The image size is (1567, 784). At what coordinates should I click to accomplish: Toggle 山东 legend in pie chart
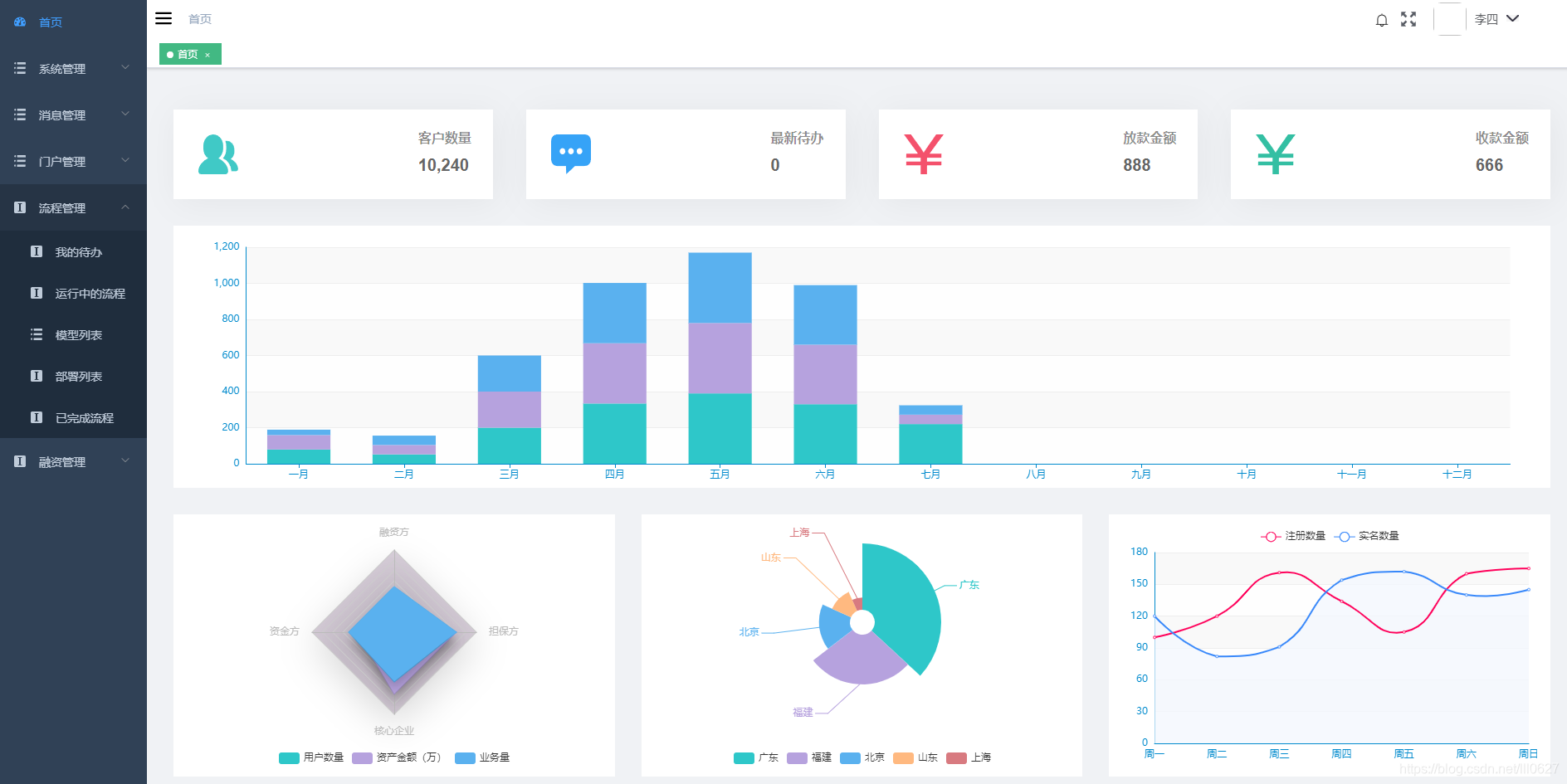[x=915, y=757]
